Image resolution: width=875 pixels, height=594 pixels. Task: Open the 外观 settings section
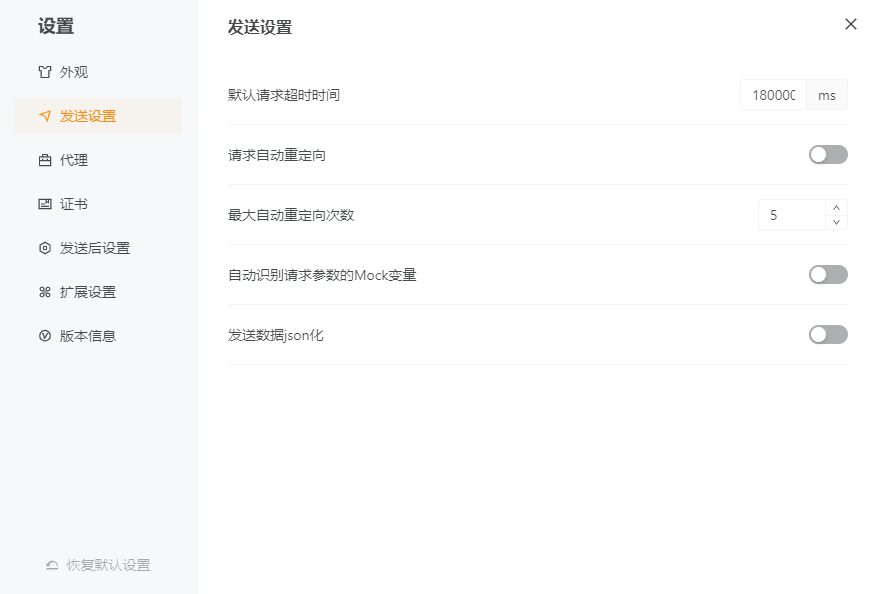[x=98, y=72]
